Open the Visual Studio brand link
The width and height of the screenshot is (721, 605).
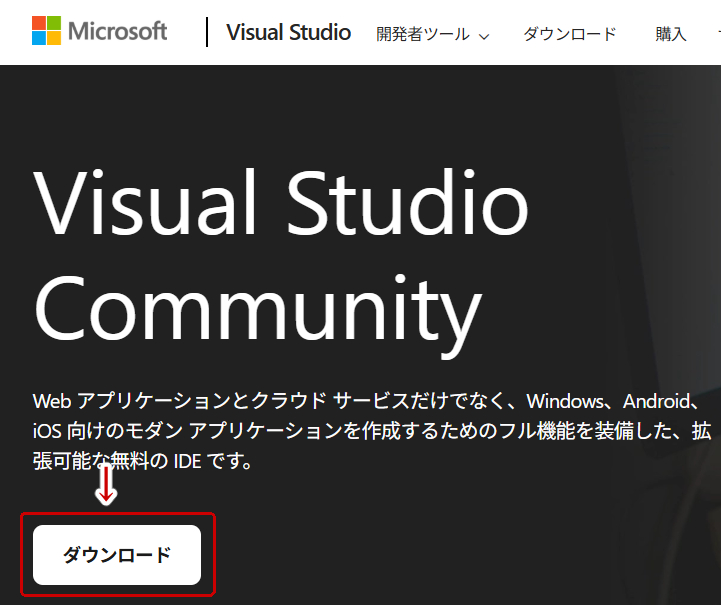coord(288,33)
